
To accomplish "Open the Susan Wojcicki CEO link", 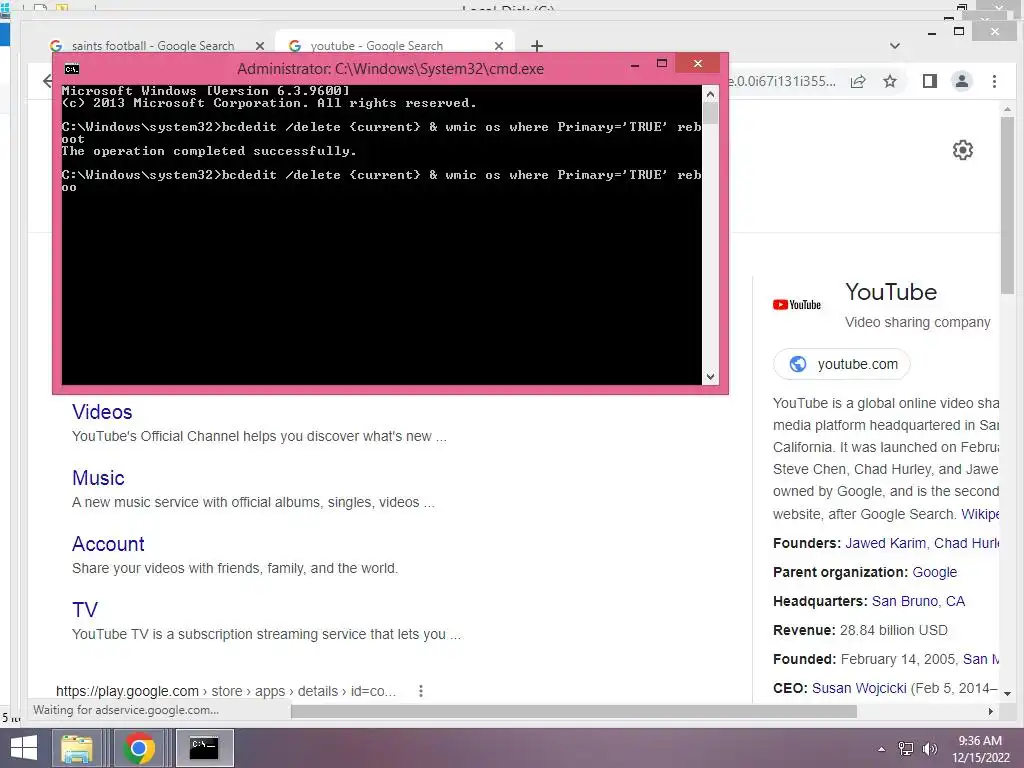I will [x=859, y=688].
